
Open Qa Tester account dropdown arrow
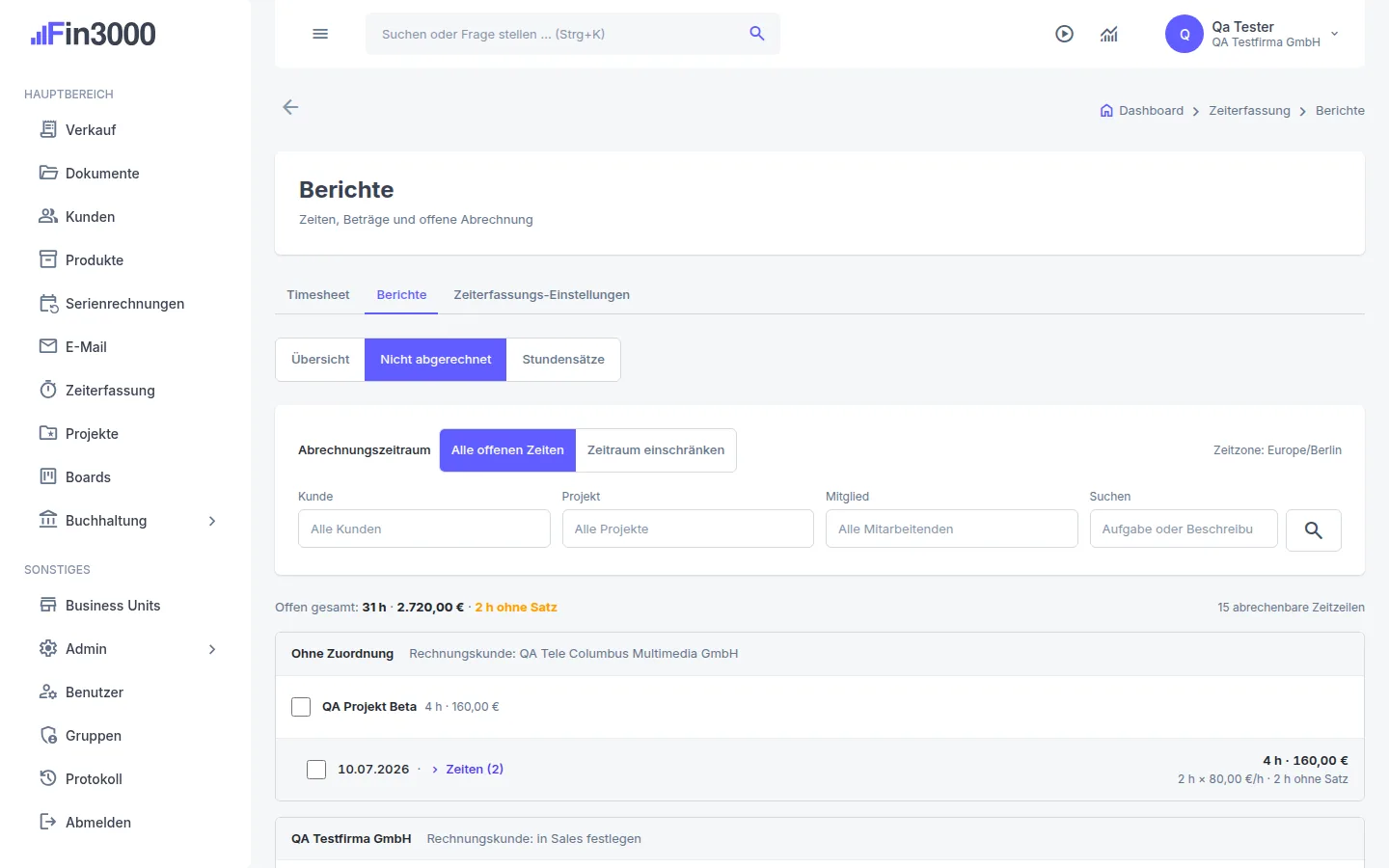pos(1335,34)
